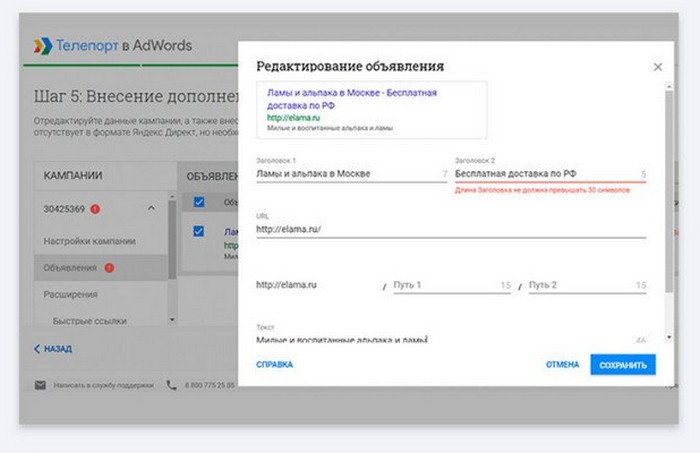Viewport: 700px width, 453px height.
Task: Open Настройки кампании in the sidebar
Action: [90, 241]
